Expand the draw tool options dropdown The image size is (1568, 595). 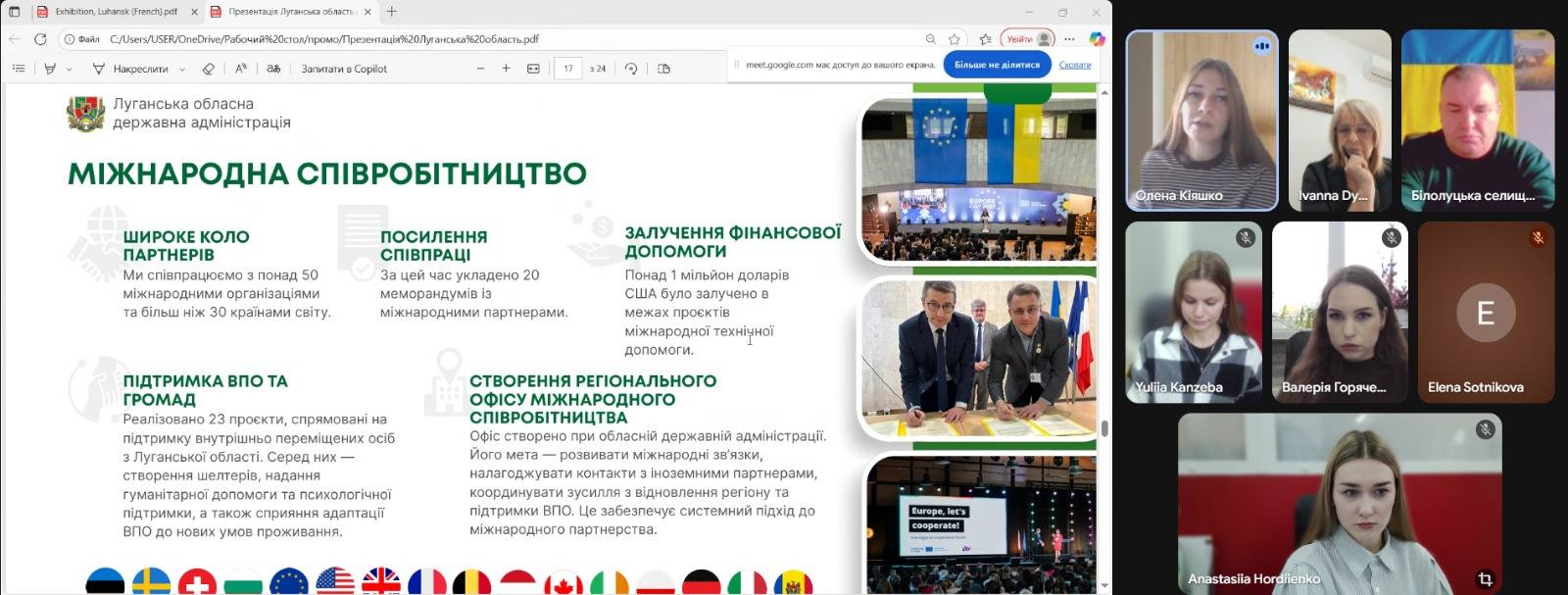click(x=182, y=70)
